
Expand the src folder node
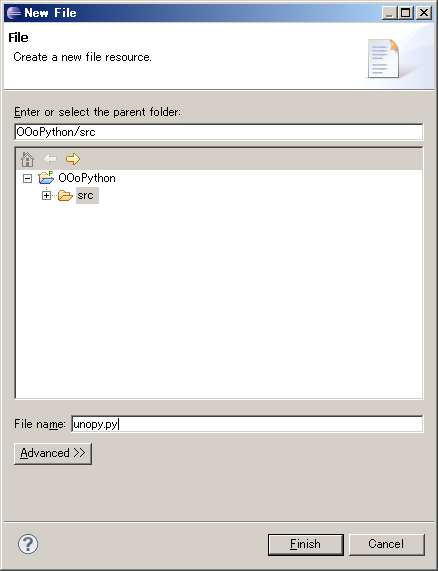point(46,196)
